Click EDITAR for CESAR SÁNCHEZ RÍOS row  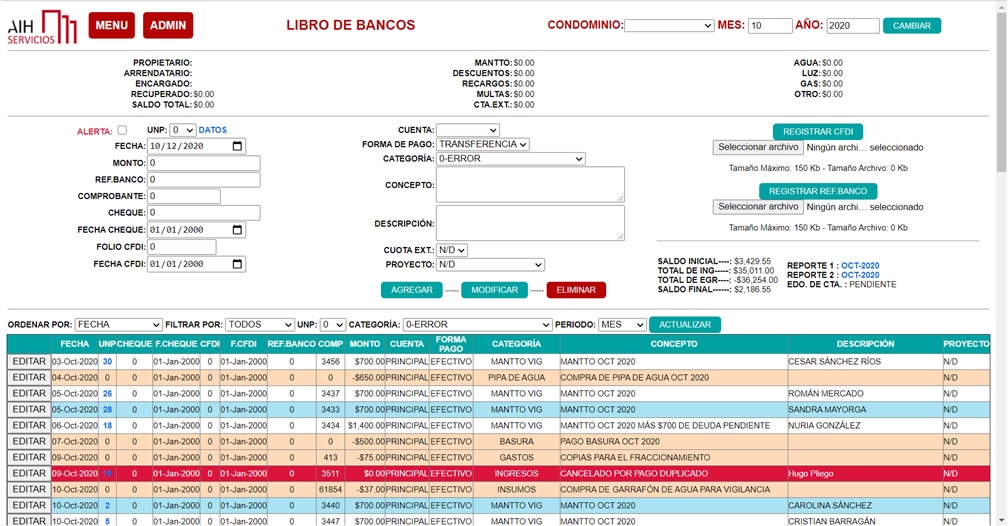[29, 361]
